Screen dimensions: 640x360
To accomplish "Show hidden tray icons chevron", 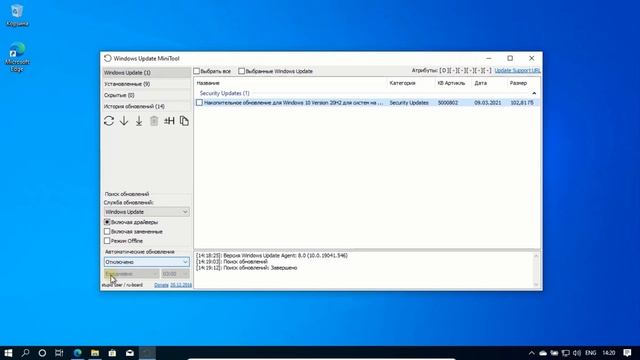I will (531, 353).
